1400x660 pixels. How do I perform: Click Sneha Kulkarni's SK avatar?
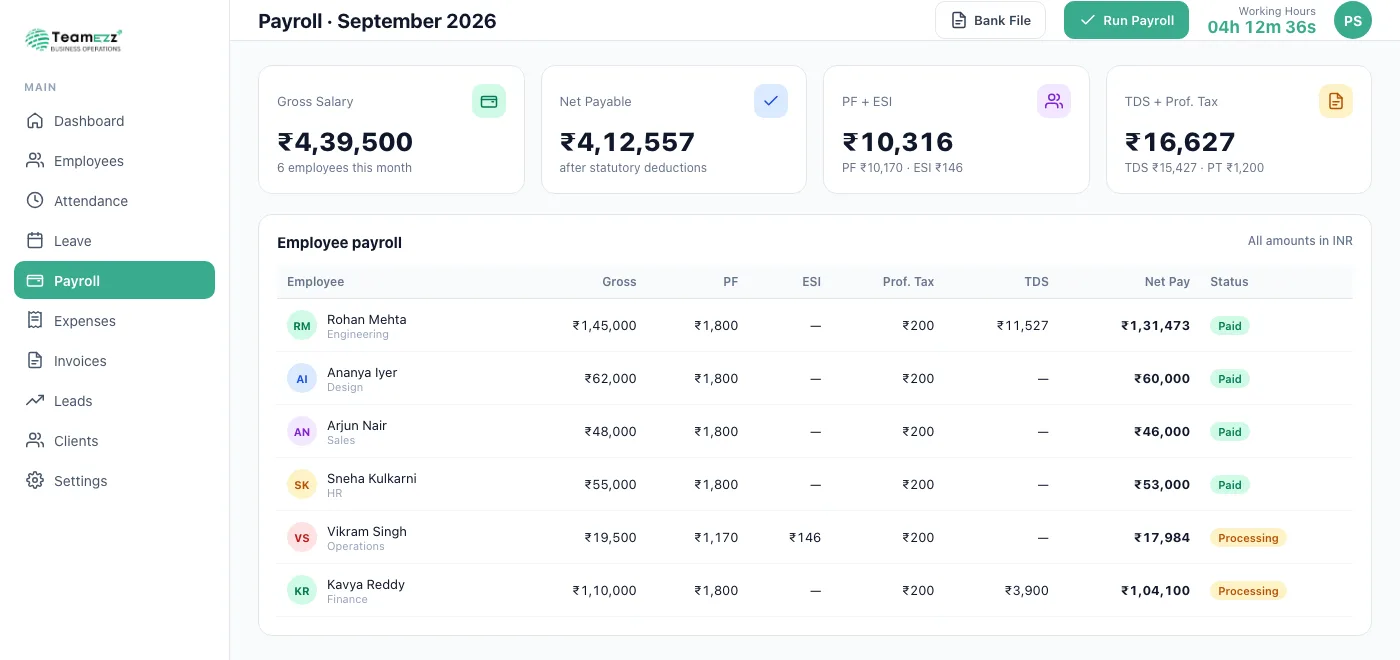pyautogui.click(x=302, y=485)
